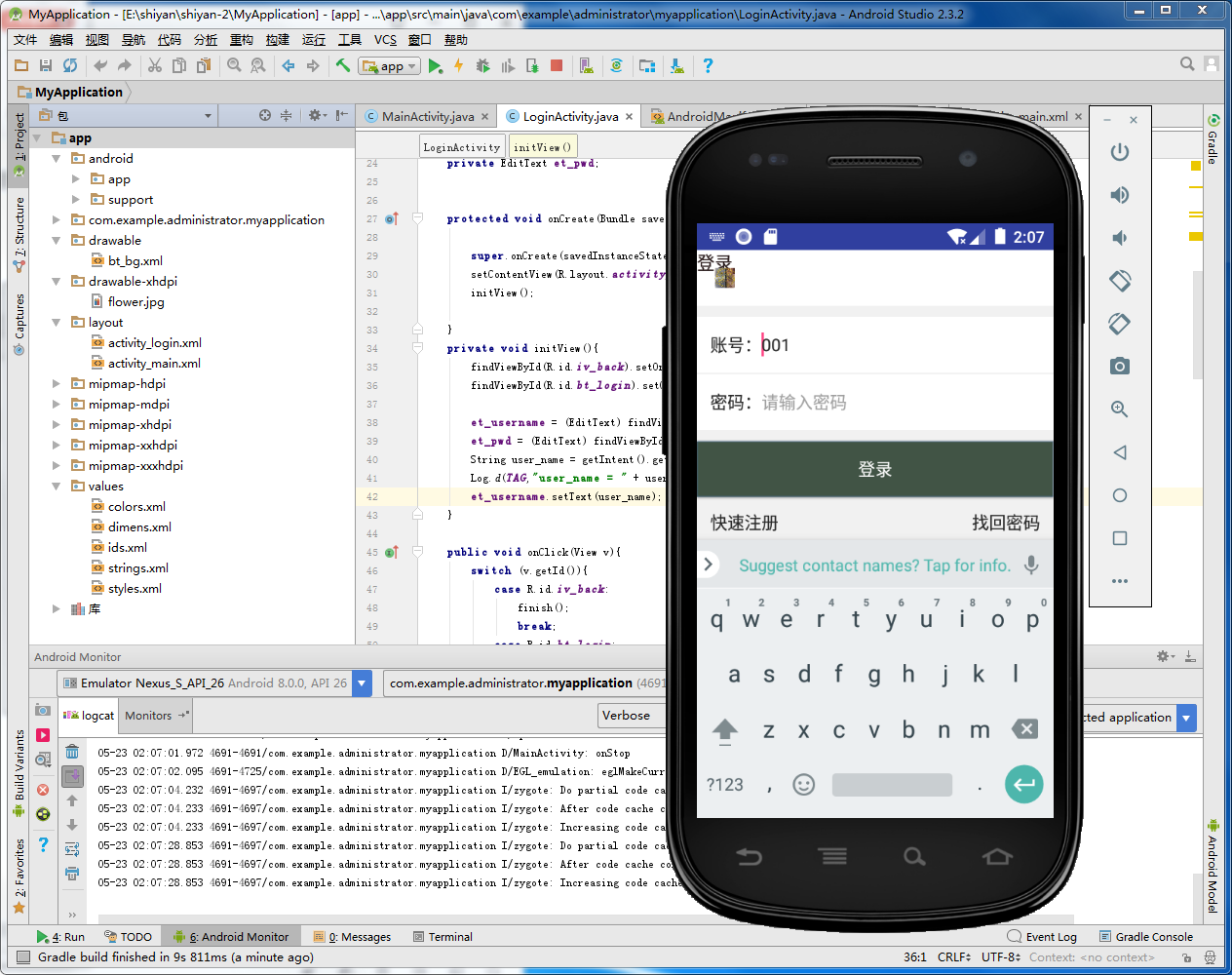Take emulator screenshot with camera icon
Viewport: 1232px width, 975px height.
point(1120,367)
